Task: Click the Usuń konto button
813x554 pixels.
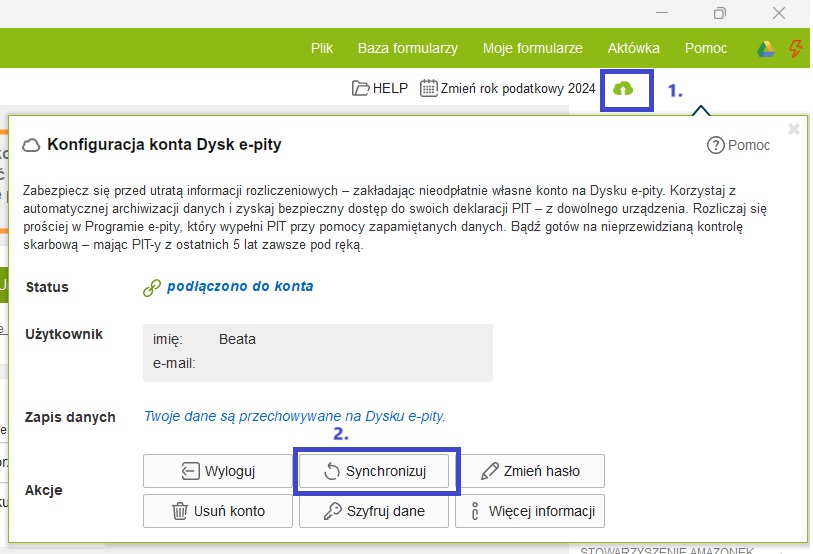Action: tap(218, 511)
